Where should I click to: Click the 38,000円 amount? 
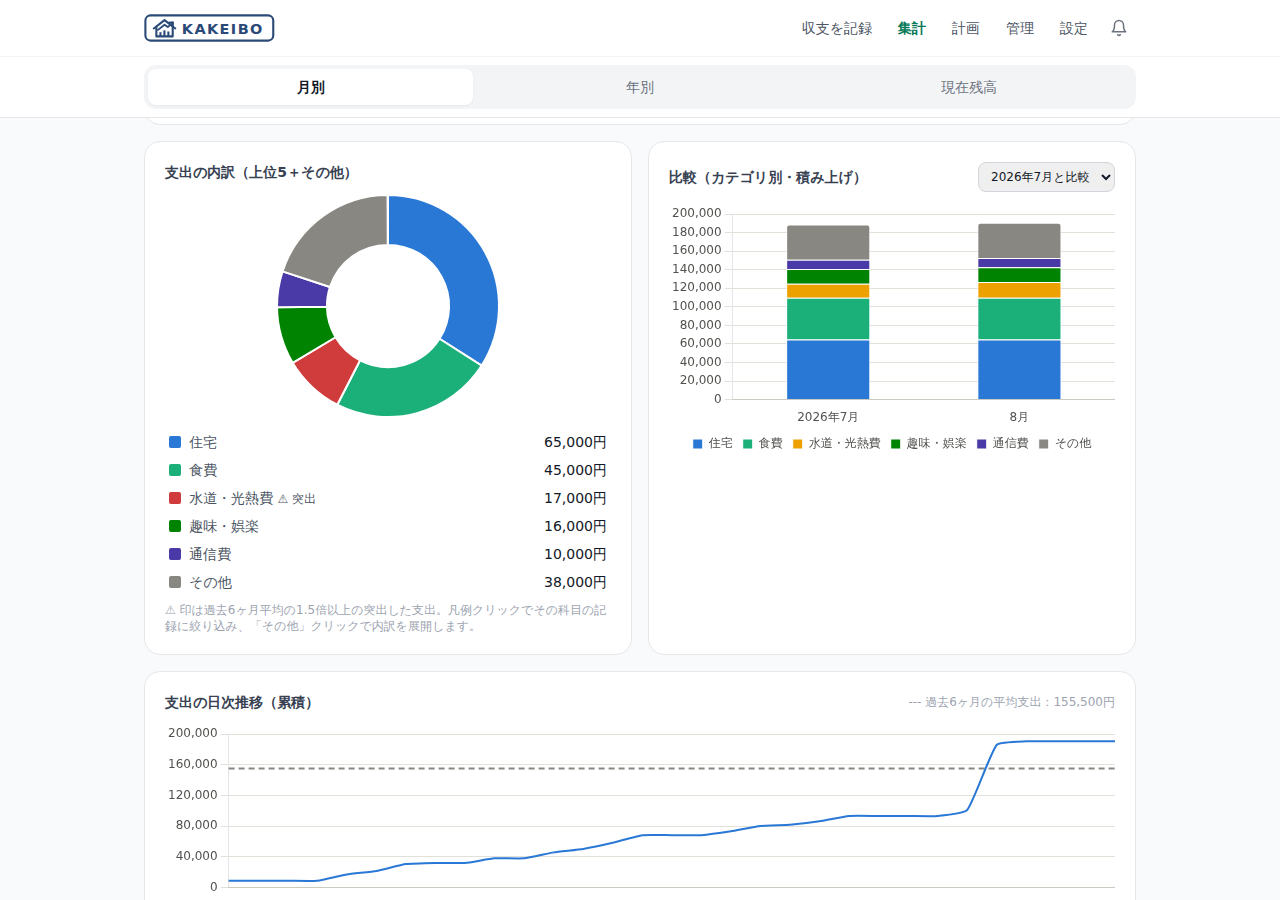[575, 582]
